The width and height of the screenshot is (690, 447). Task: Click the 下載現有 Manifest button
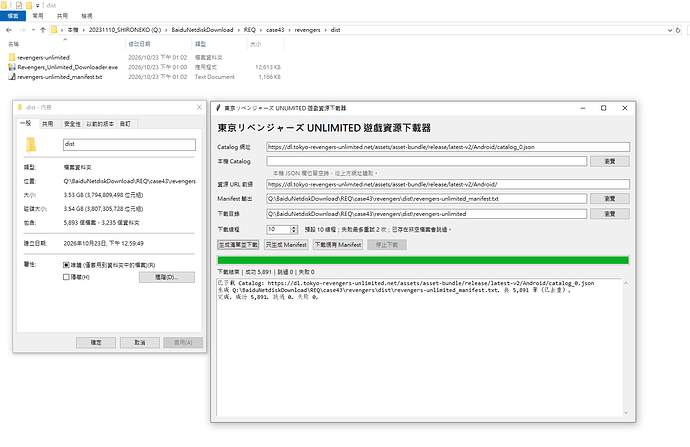pyautogui.click(x=338, y=245)
